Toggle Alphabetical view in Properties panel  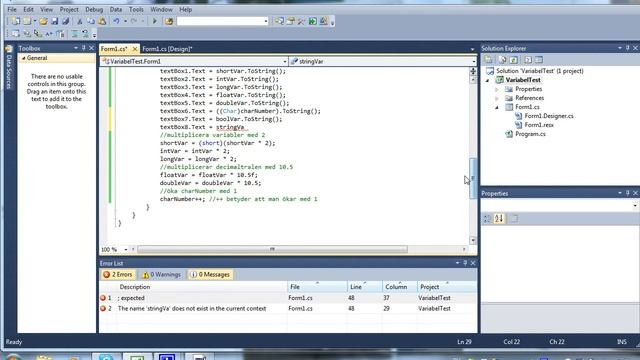499,219
